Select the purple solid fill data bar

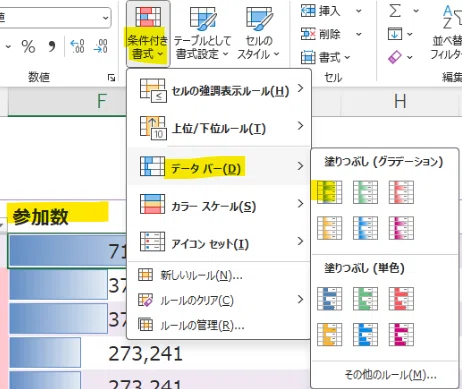coord(401,335)
